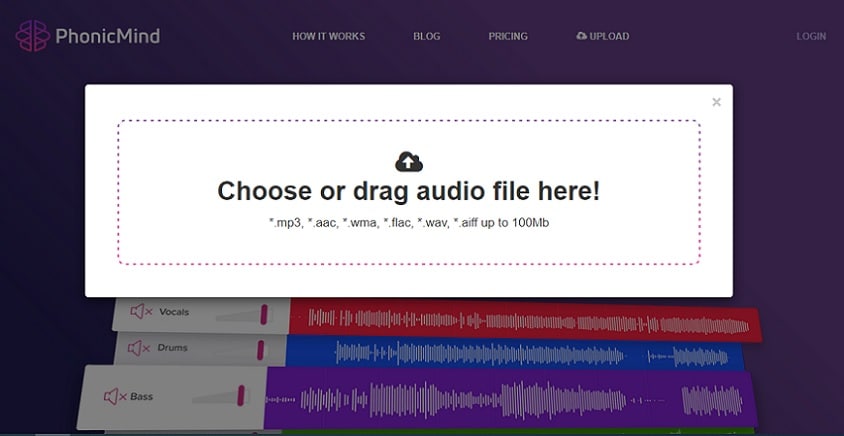844x436 pixels.
Task: Close the upload dialog with X
Action: point(716,102)
